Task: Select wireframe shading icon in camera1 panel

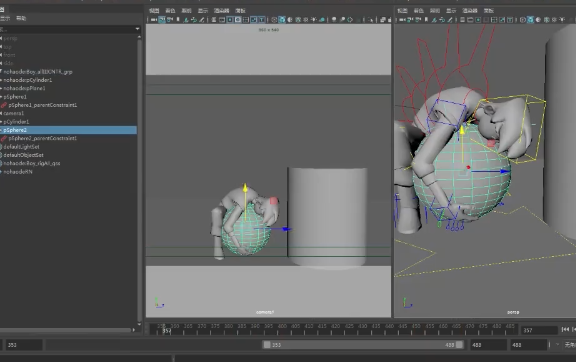Action: [274, 20]
